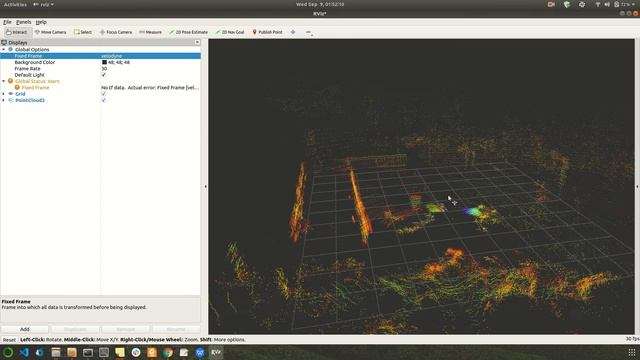Collapse the Global Status: Warn node
640x360 pixels.
tap(4, 81)
